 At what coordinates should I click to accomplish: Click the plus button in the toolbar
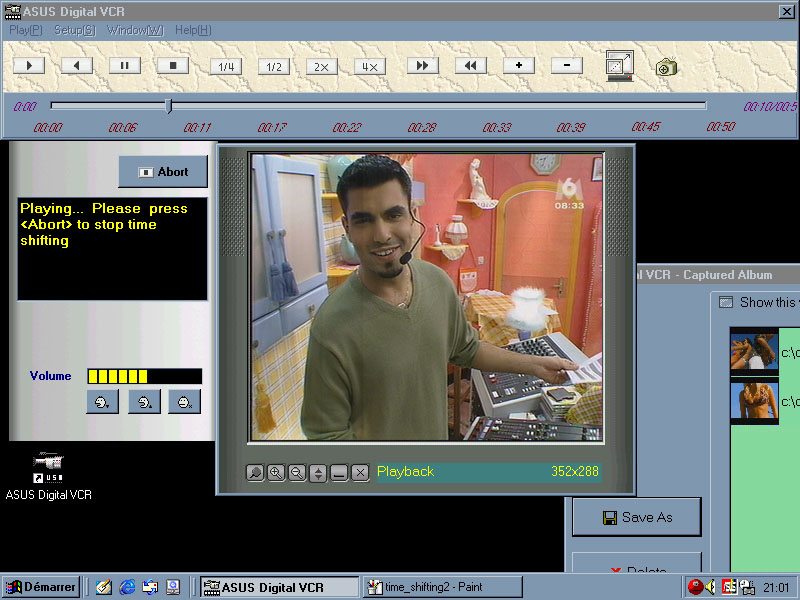(x=519, y=66)
